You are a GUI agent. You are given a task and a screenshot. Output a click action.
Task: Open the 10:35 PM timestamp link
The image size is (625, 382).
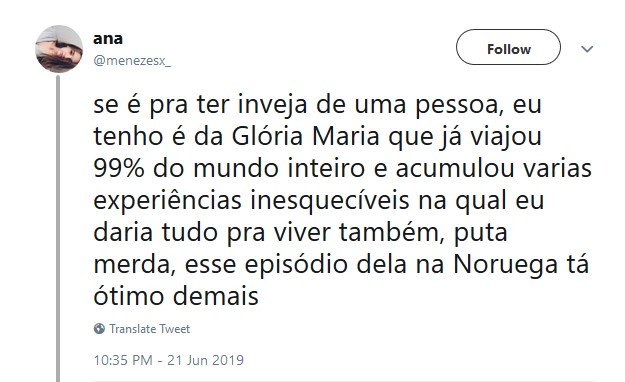[123, 360]
